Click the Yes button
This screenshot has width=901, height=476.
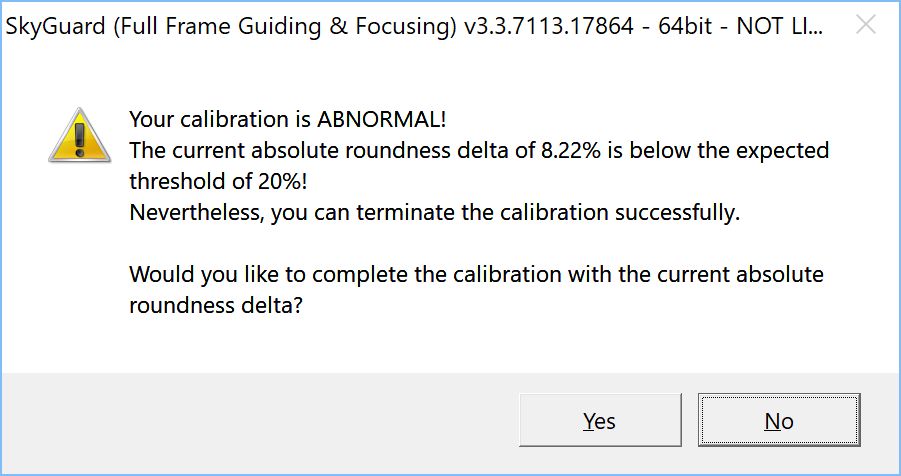point(600,421)
